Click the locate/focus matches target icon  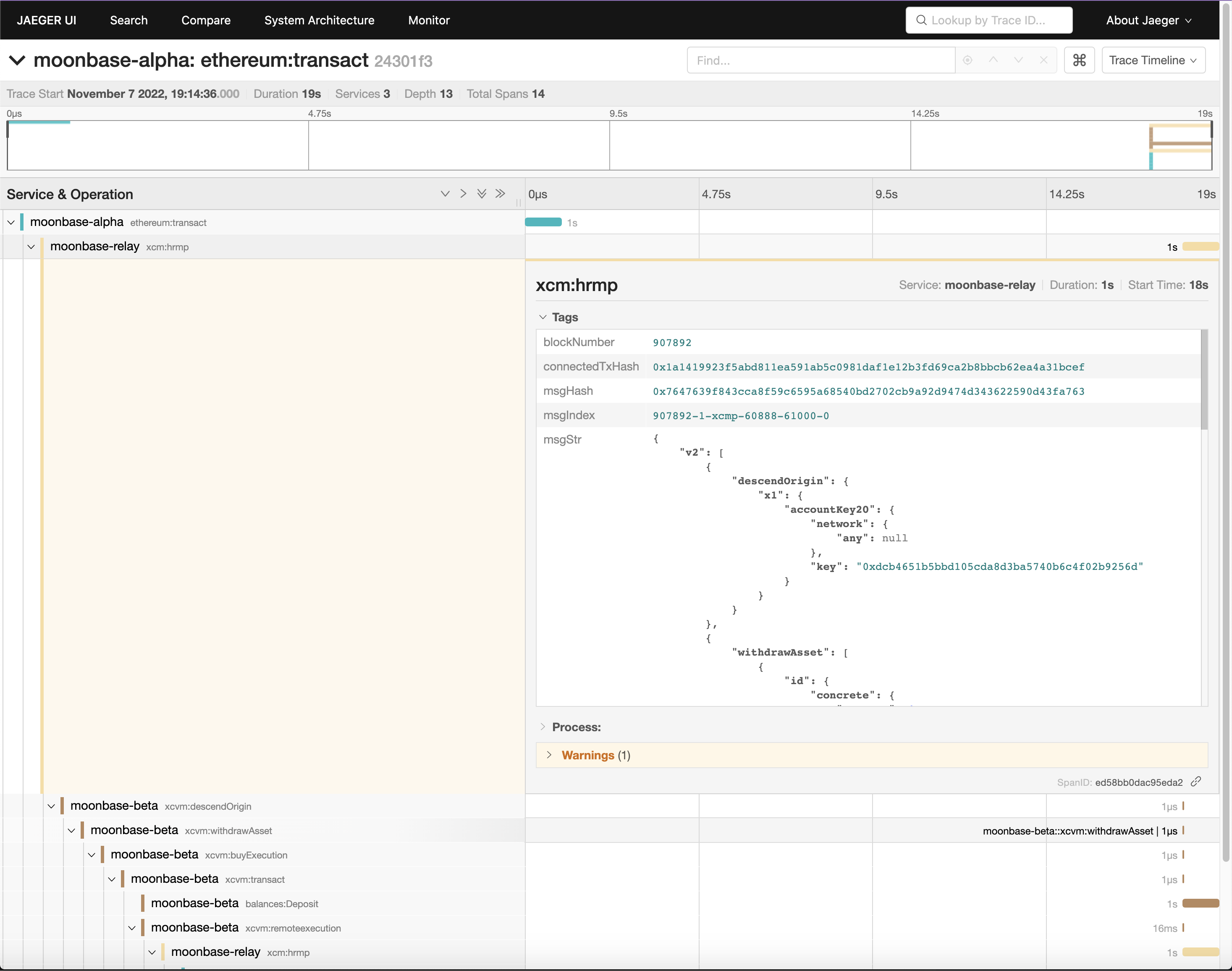[x=968, y=60]
